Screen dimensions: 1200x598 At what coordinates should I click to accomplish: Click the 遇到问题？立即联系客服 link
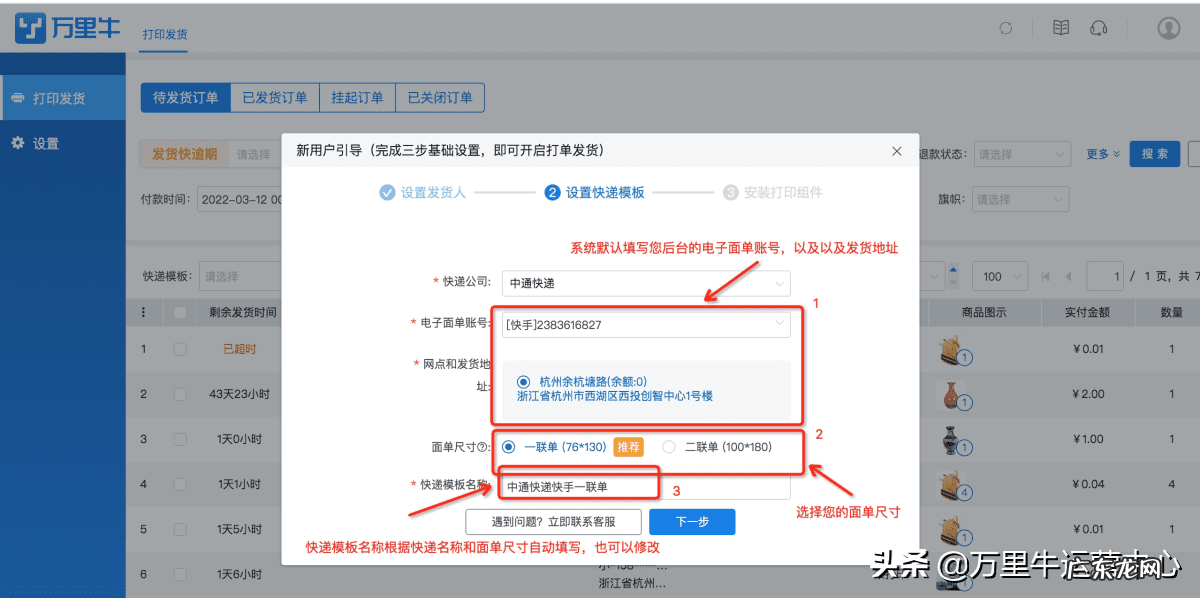552,521
